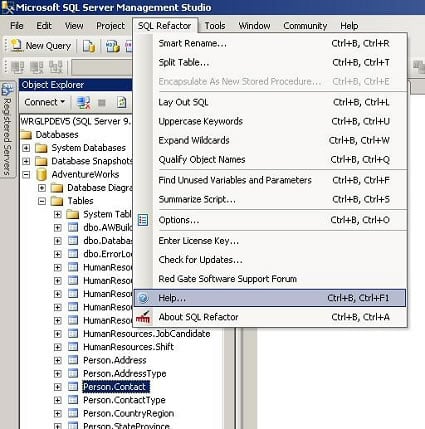Select Expand Wildcards menu entry
Screen dimensions: 425x429
pos(270,140)
